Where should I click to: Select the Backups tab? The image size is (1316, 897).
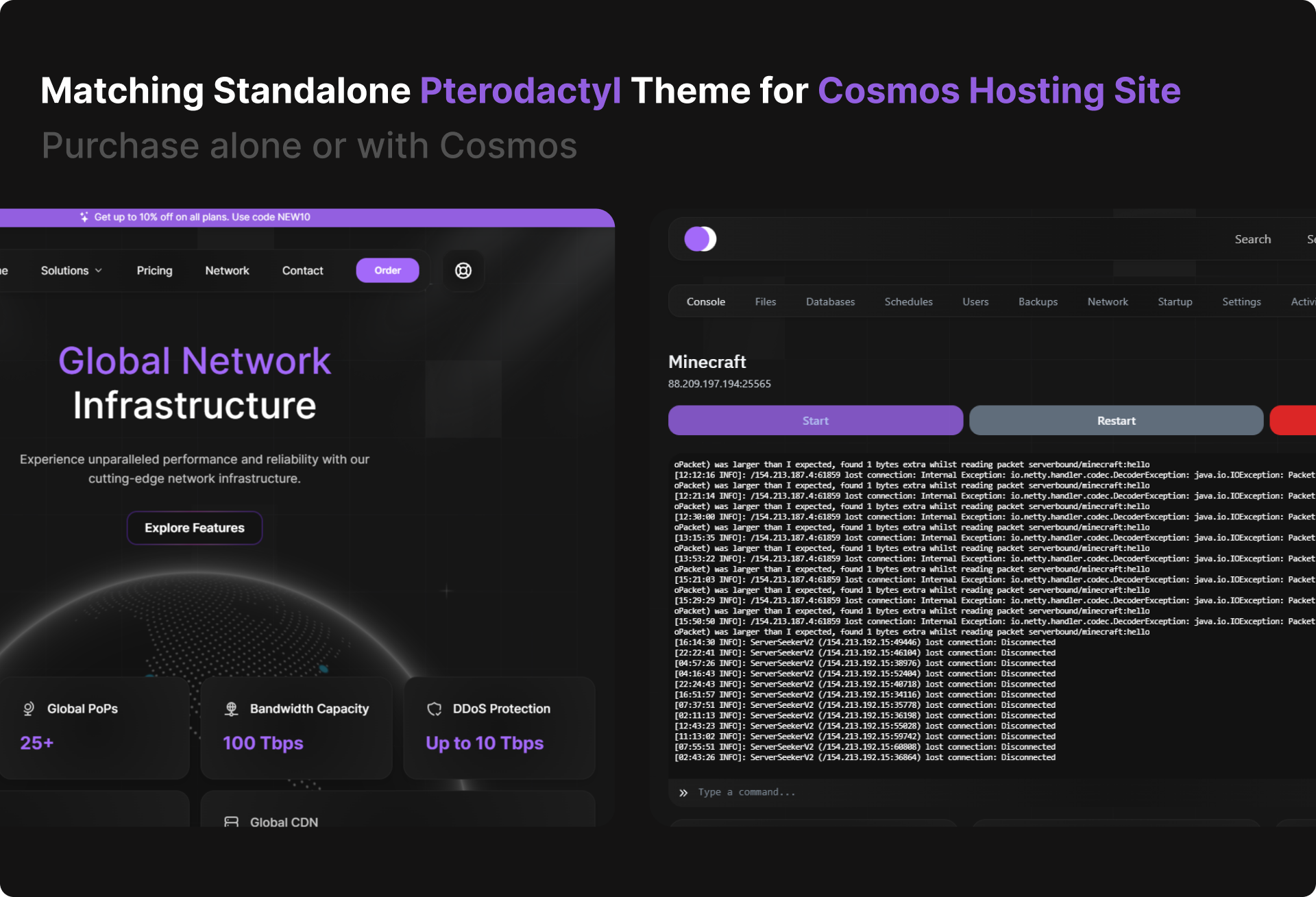point(1038,302)
